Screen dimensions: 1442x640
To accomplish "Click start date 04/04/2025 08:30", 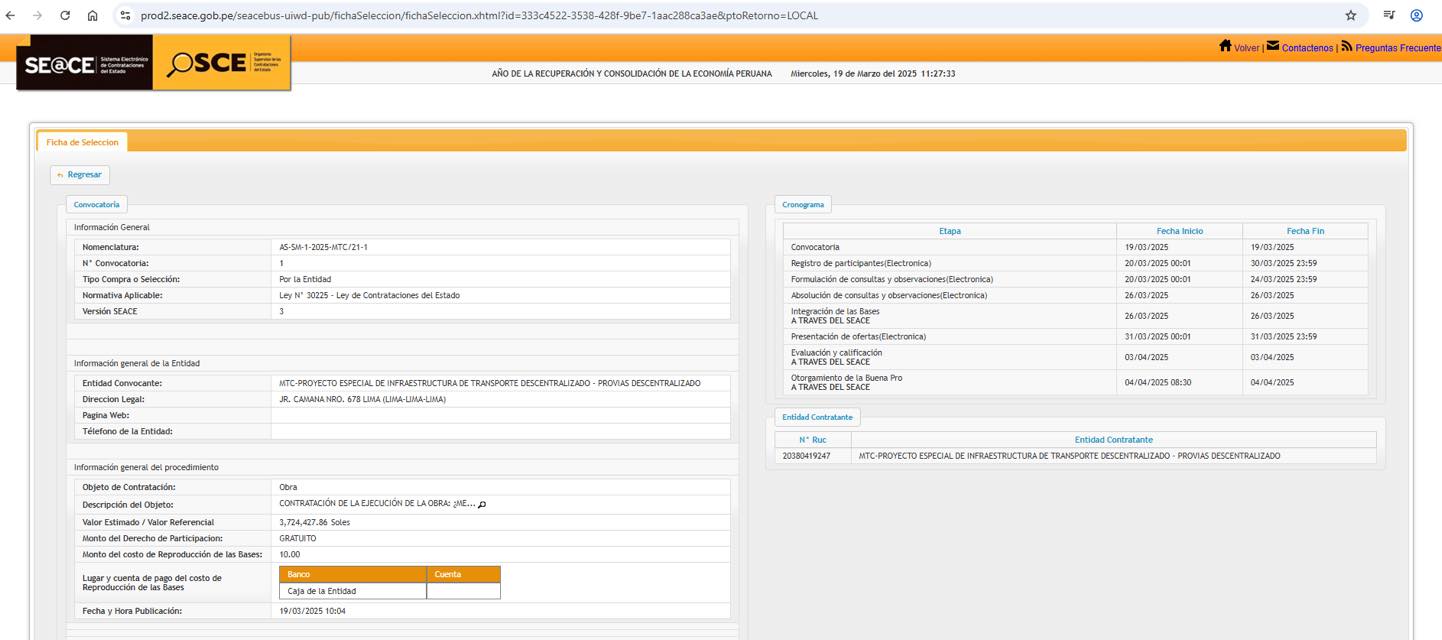I will (x=1157, y=382).
